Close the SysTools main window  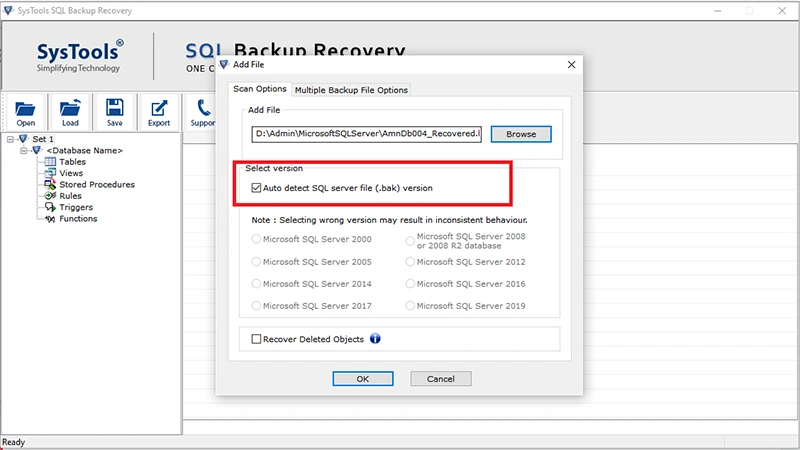782,10
